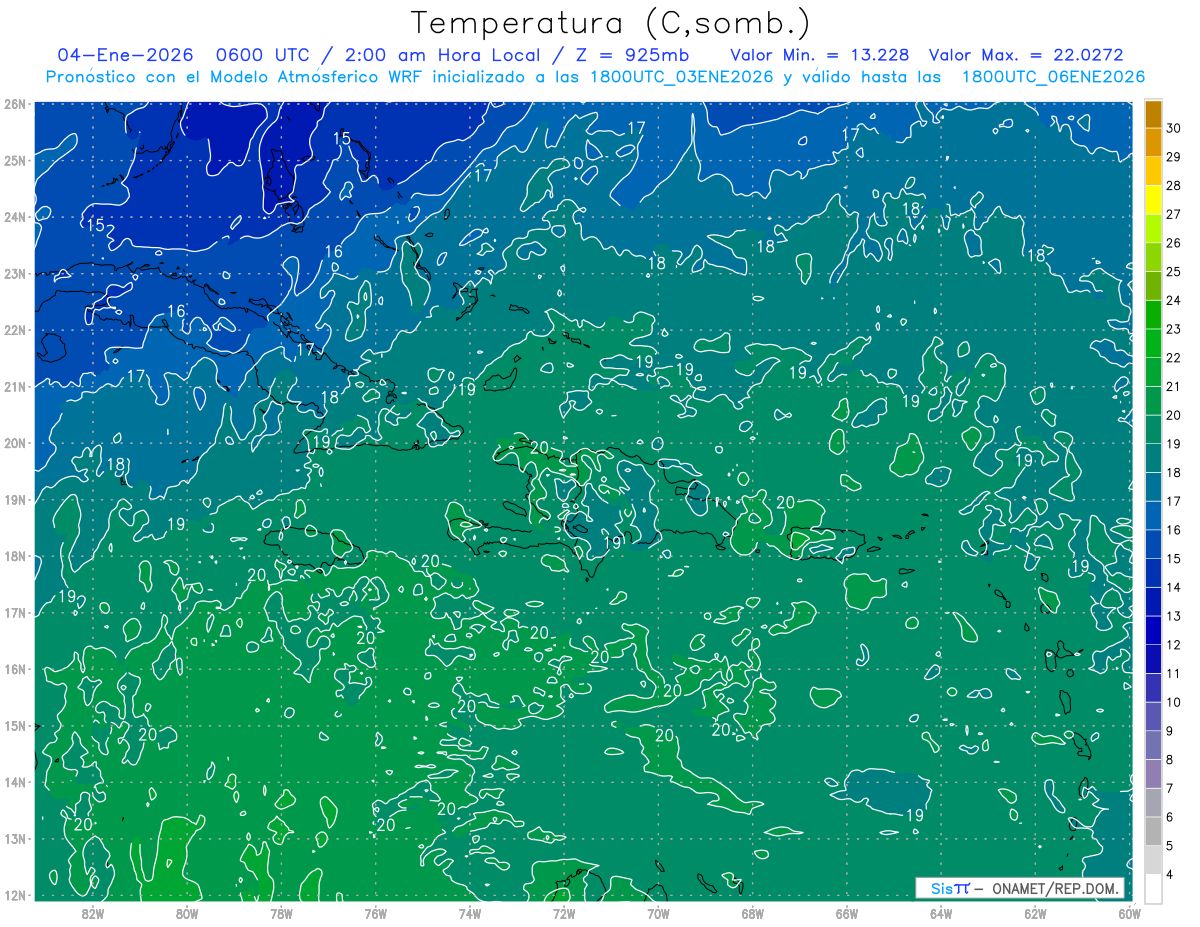Click the "13N" latitude label
The image size is (1200, 927).
click(x=14, y=838)
